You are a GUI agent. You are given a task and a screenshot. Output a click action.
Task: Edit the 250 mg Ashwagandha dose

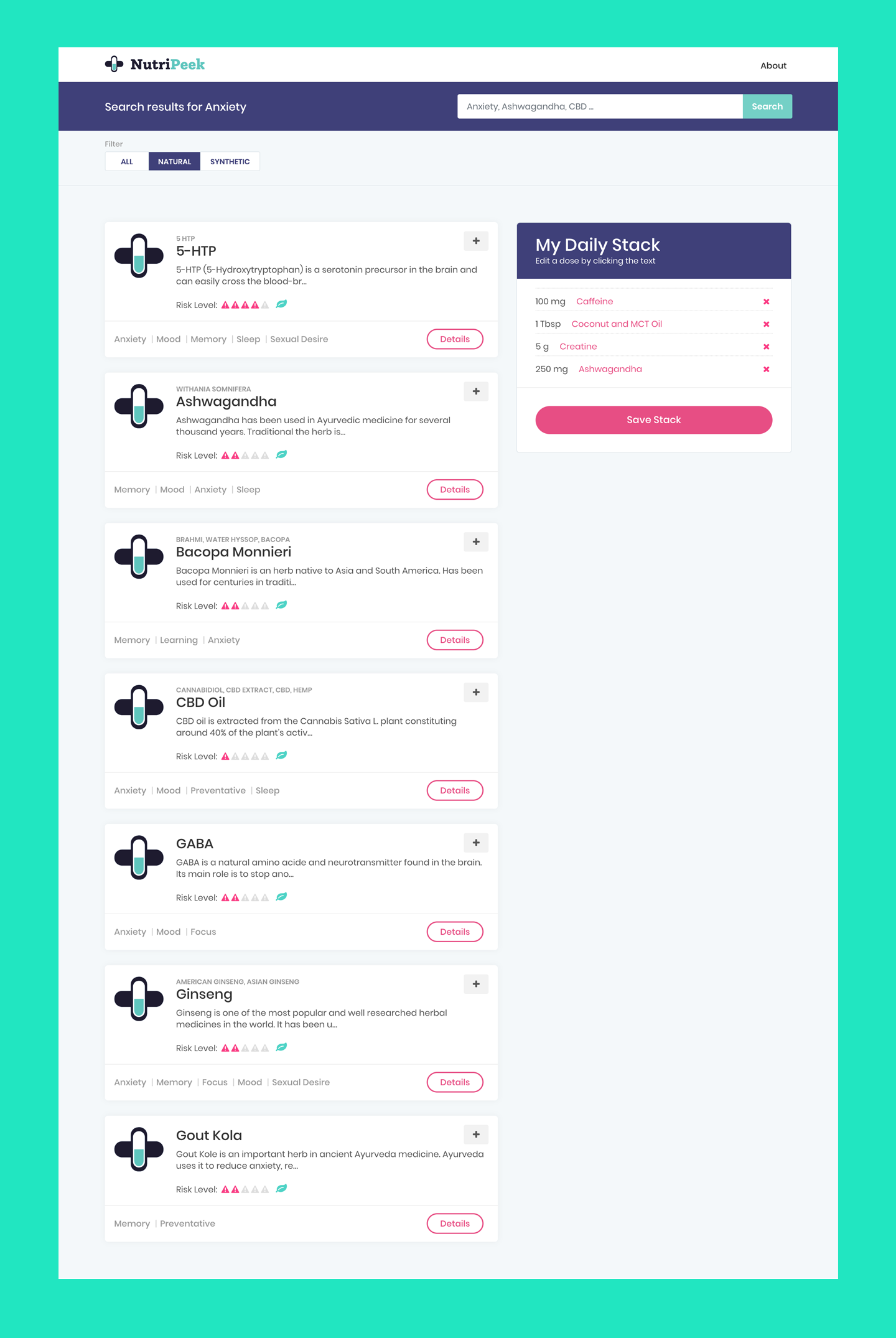[x=551, y=369]
